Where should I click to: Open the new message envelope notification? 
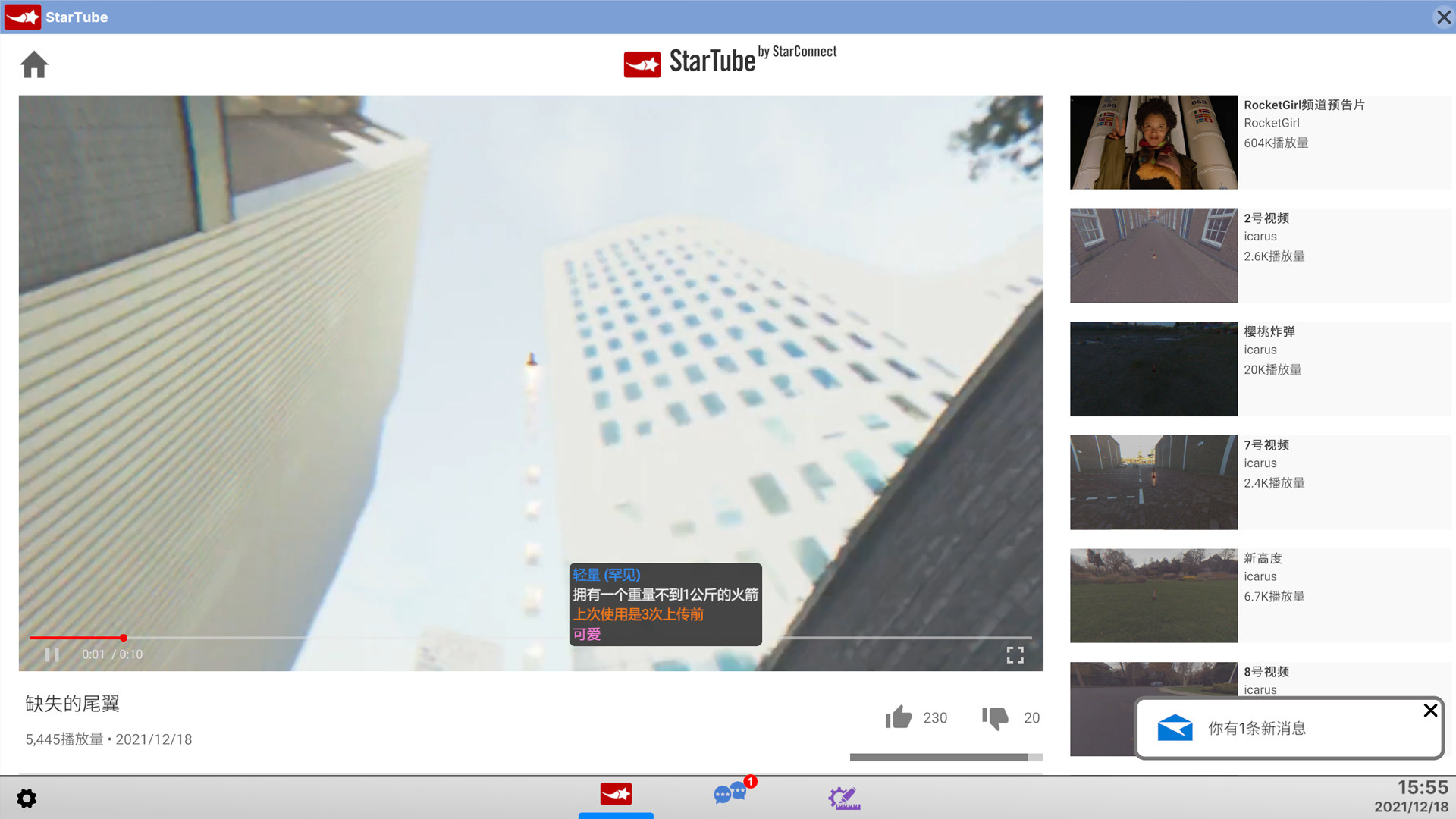coord(1175,728)
